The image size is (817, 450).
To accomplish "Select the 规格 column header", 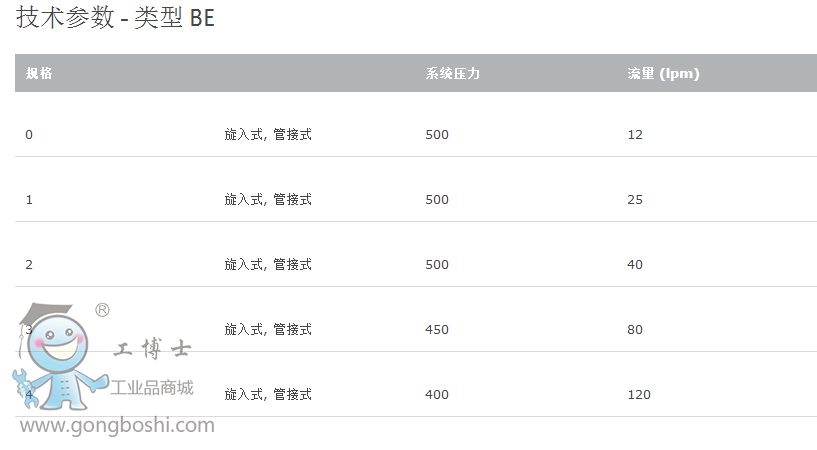I will [39, 73].
